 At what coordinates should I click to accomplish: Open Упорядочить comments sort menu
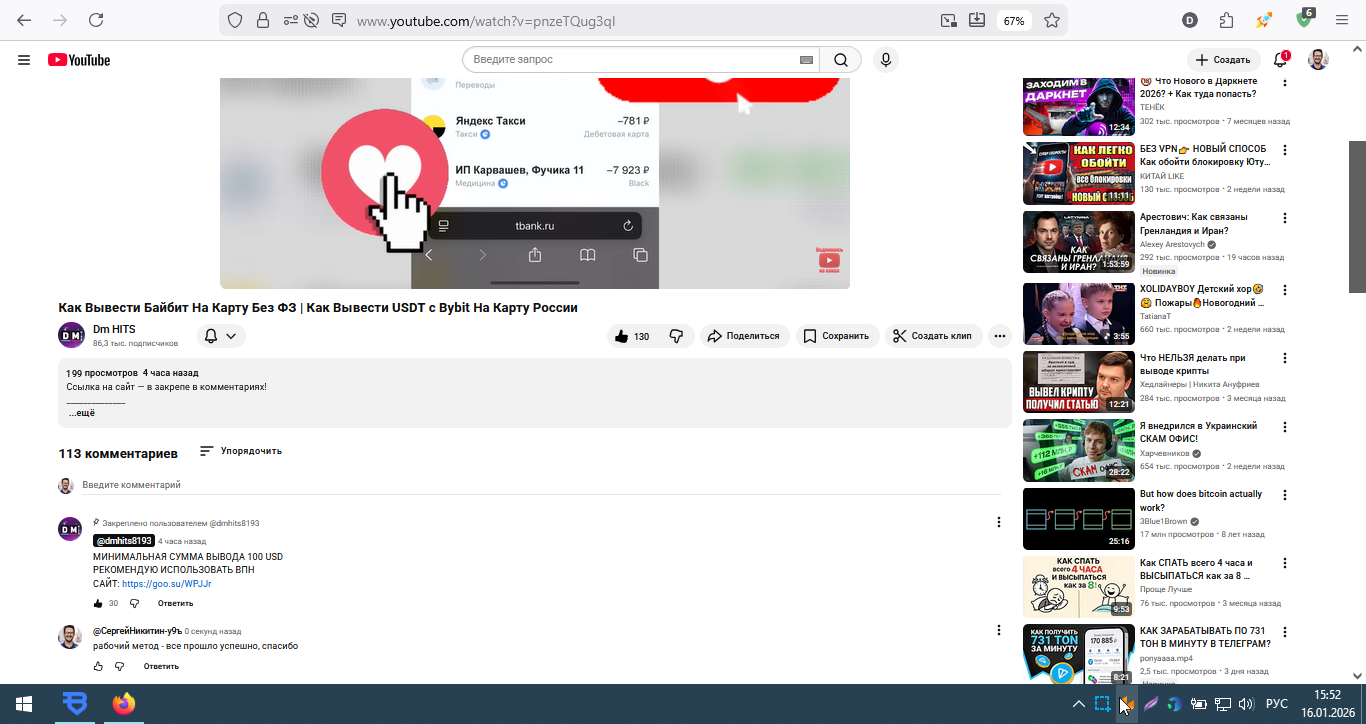click(x=241, y=451)
